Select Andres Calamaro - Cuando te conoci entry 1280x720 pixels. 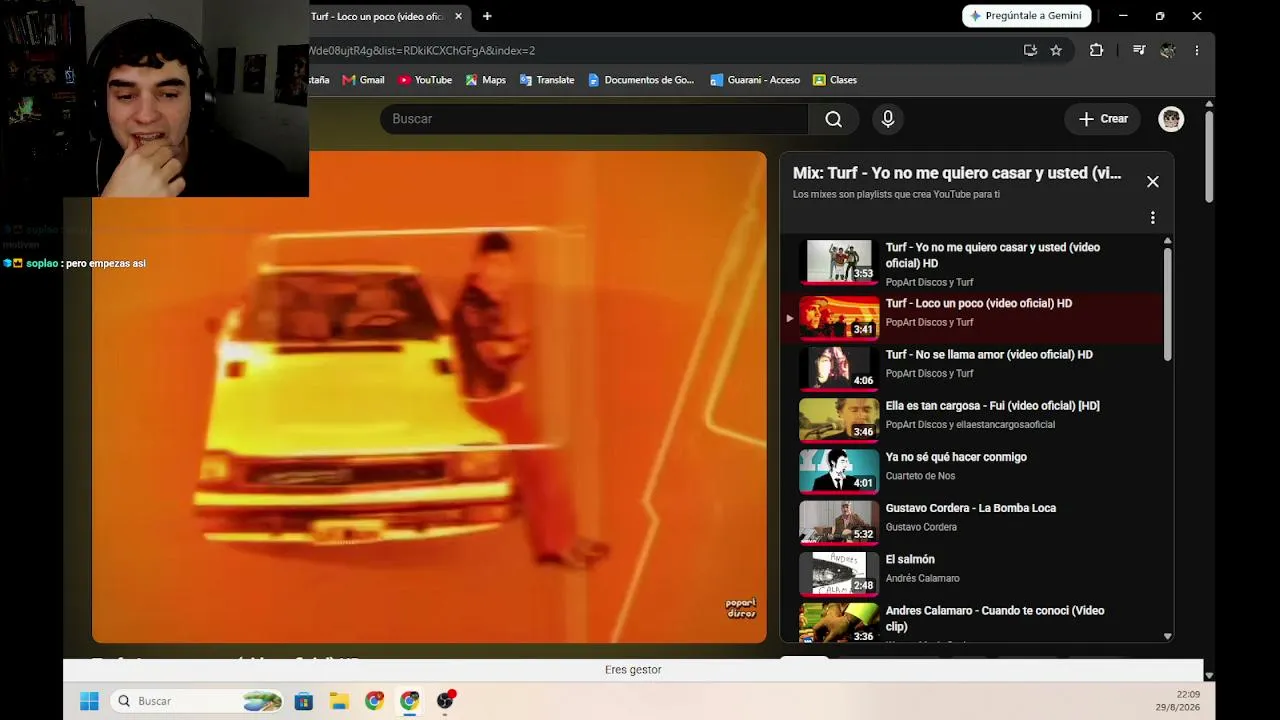[972, 621]
